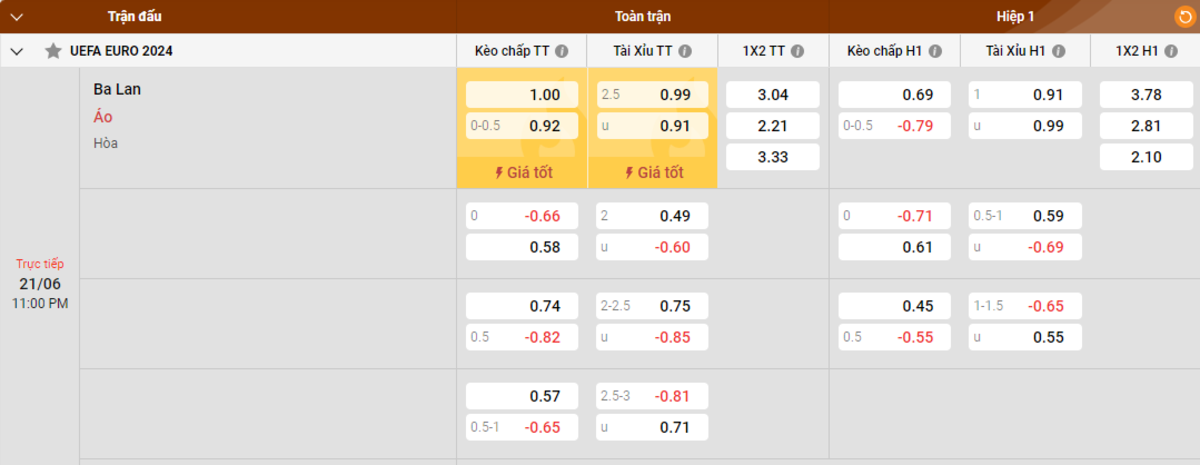
Task: Favorite UEFA EURO 2024 with star icon
Action: [53, 51]
